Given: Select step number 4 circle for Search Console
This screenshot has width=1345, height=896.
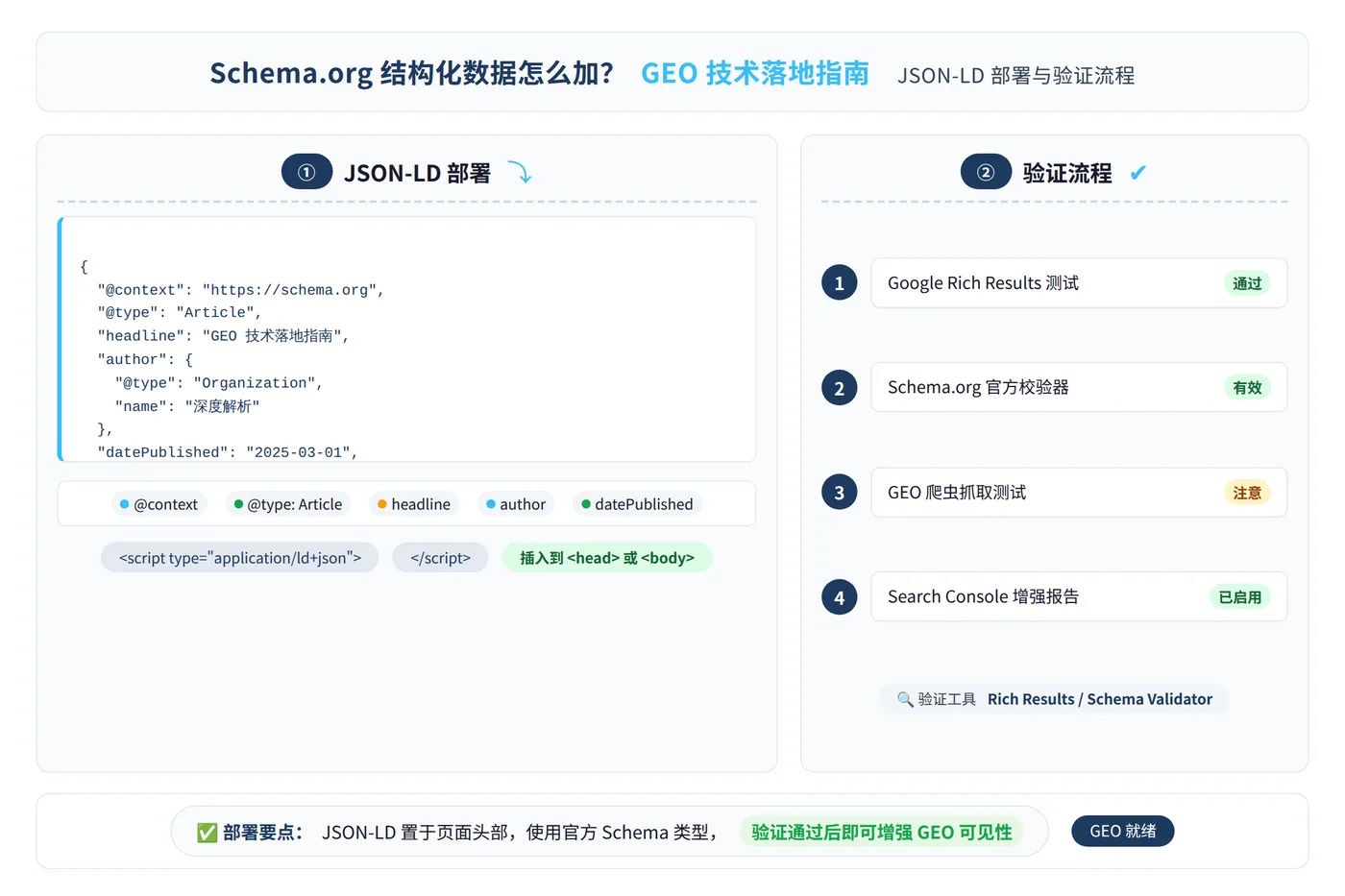Looking at the screenshot, I should pyautogui.click(x=839, y=596).
